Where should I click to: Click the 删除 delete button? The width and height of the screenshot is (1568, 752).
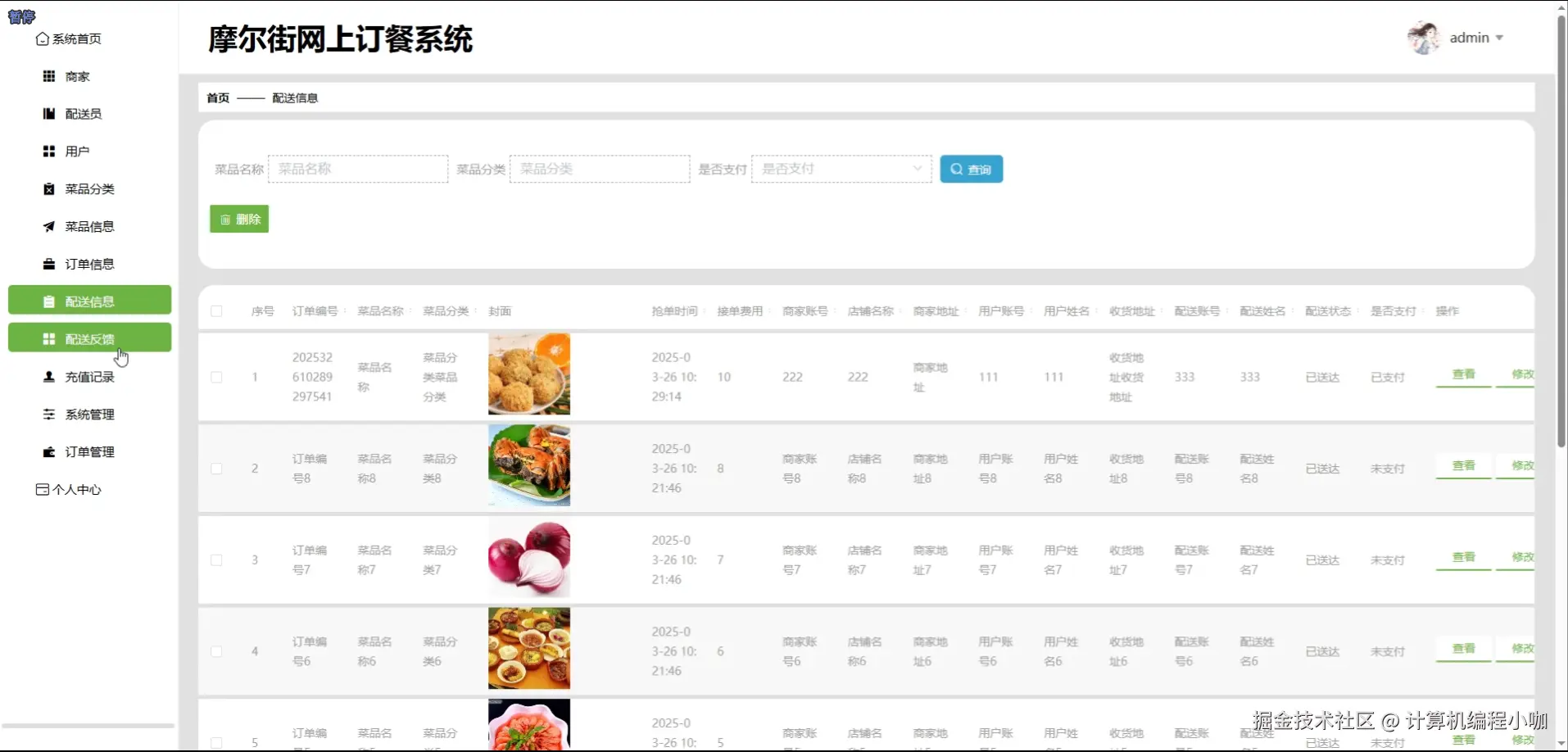[238, 219]
